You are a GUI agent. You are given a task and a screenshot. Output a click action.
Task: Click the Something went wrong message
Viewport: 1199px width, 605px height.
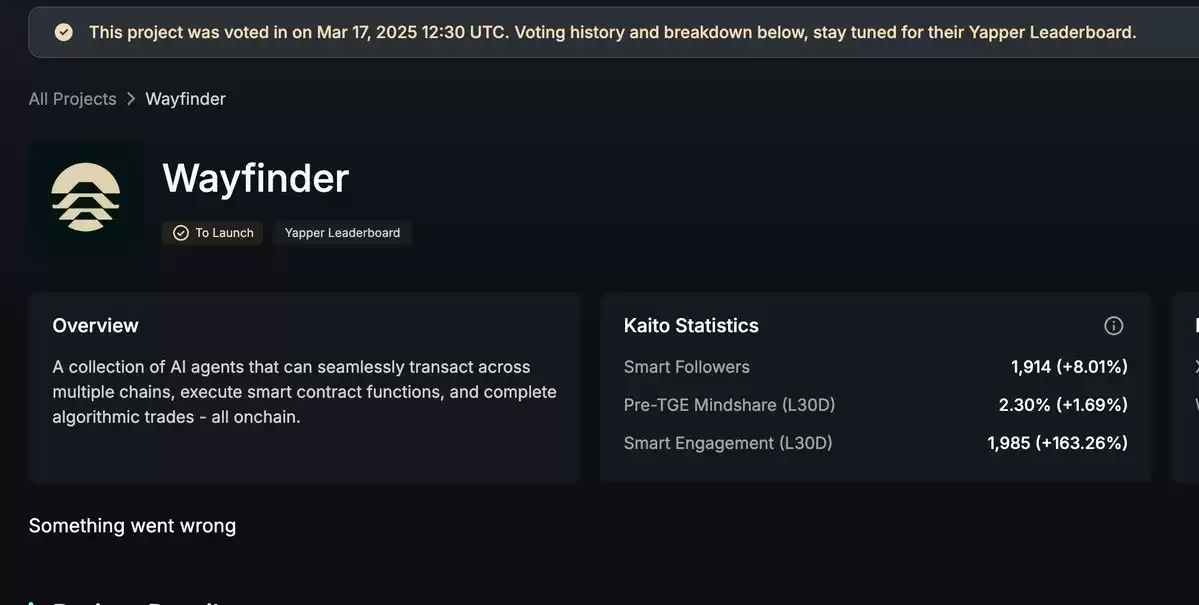pyautogui.click(x=132, y=526)
